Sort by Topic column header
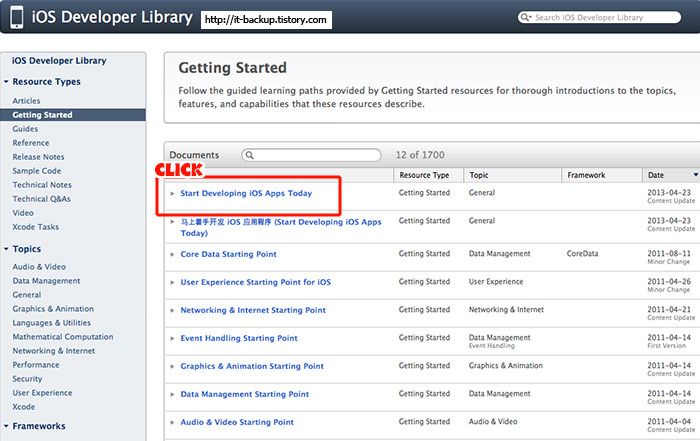This screenshot has width=700, height=441. coord(512,175)
